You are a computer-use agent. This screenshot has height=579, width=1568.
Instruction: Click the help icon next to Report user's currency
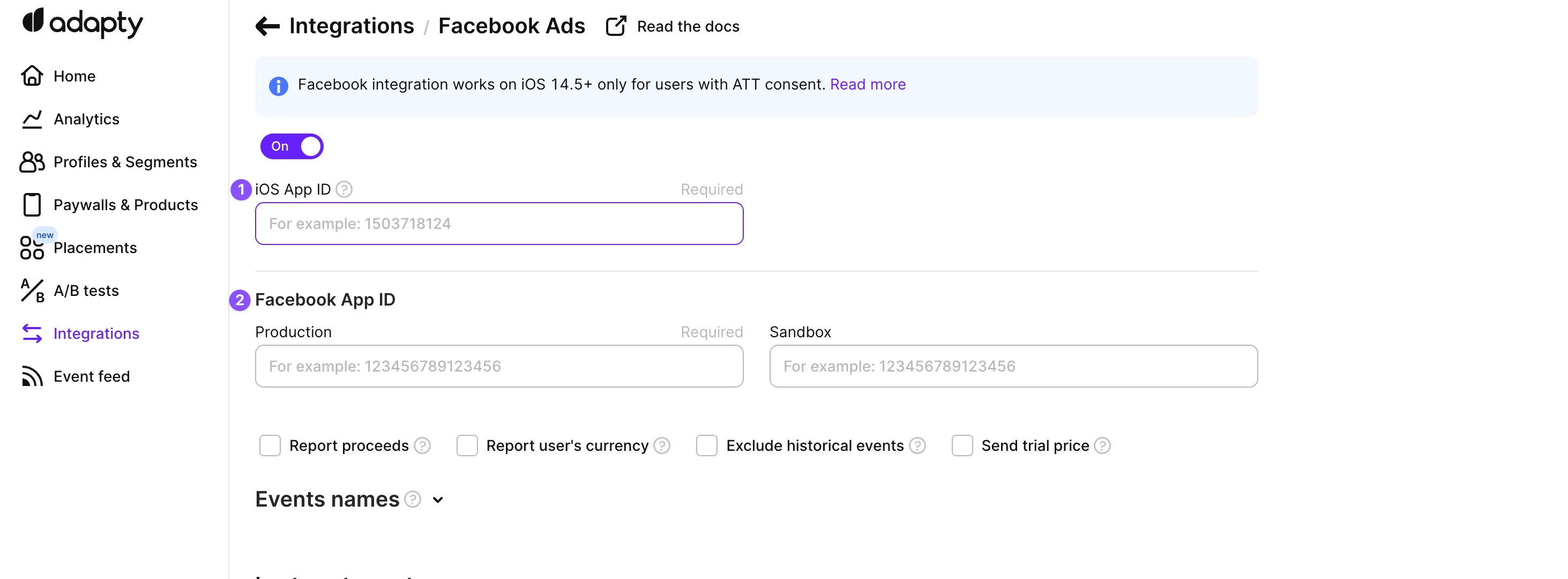(662, 446)
